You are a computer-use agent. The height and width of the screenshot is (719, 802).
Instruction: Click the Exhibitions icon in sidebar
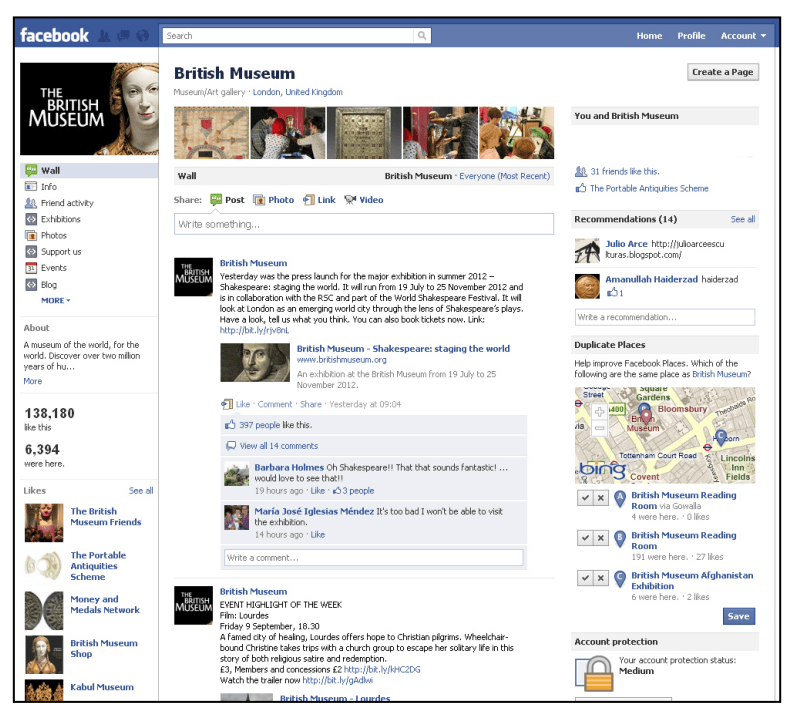pos(31,219)
